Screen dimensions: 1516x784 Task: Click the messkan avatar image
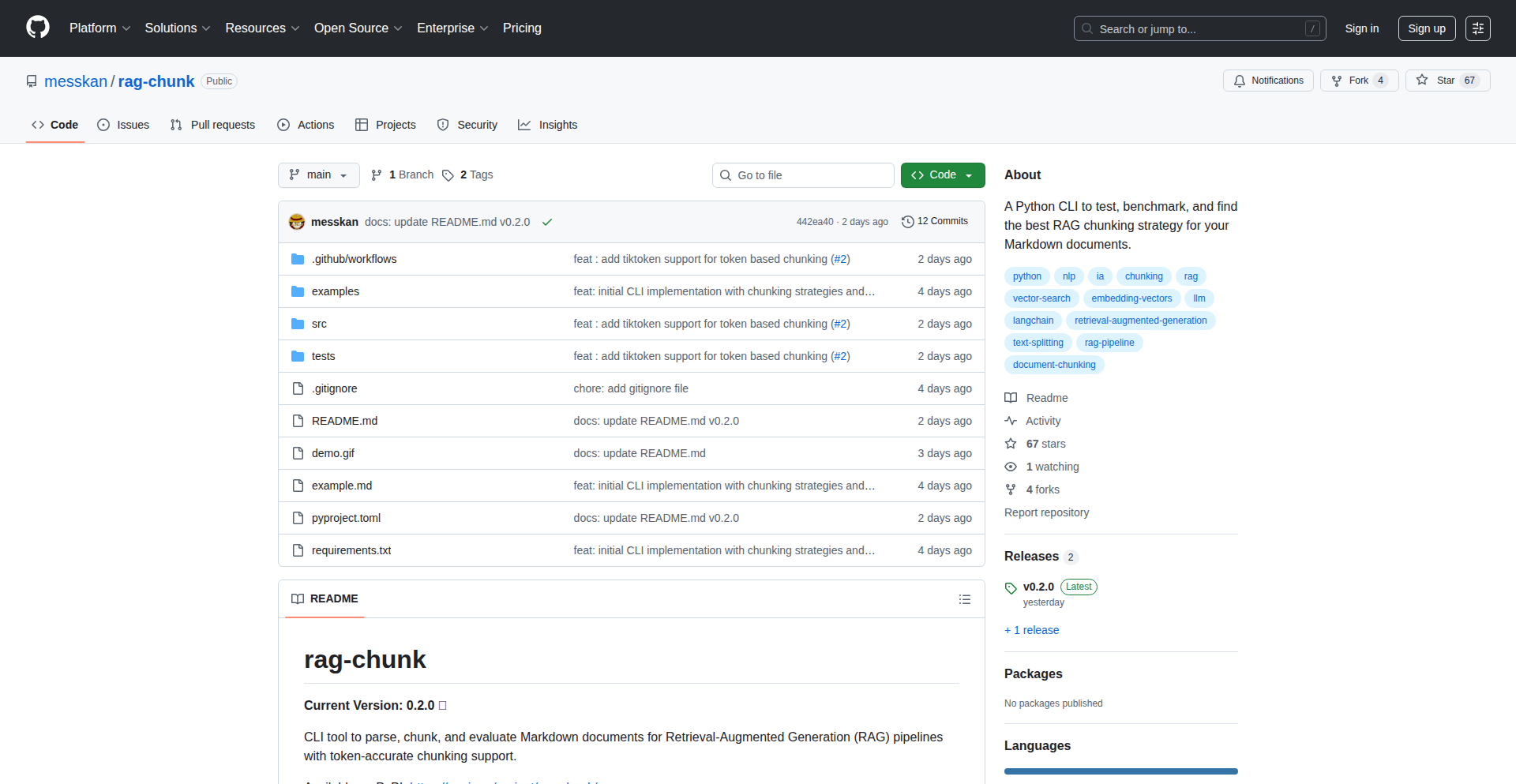pos(297,222)
